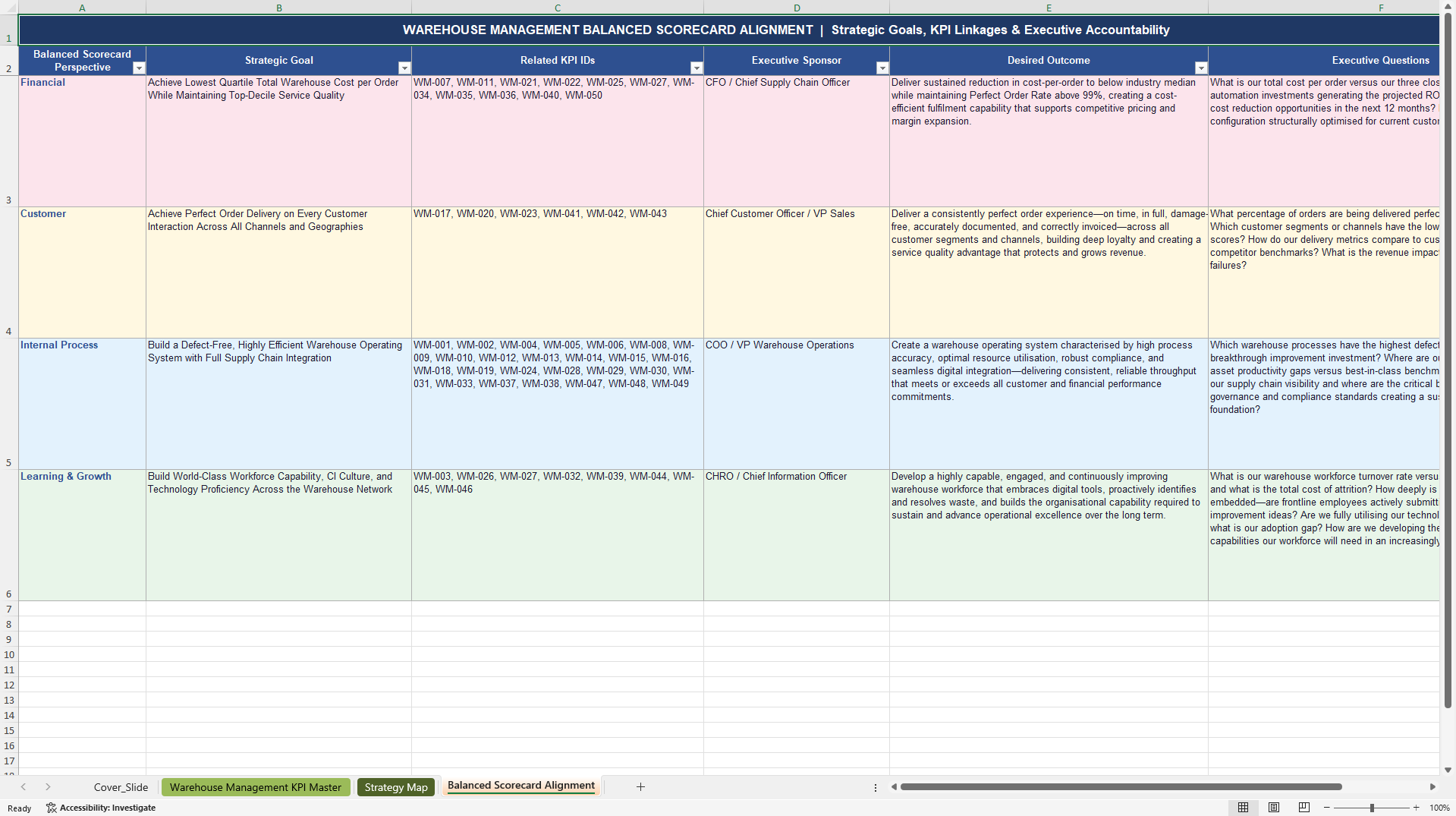Open zoom dialog via 100% label
Image resolution: width=1456 pixels, height=816 pixels.
(x=1439, y=808)
